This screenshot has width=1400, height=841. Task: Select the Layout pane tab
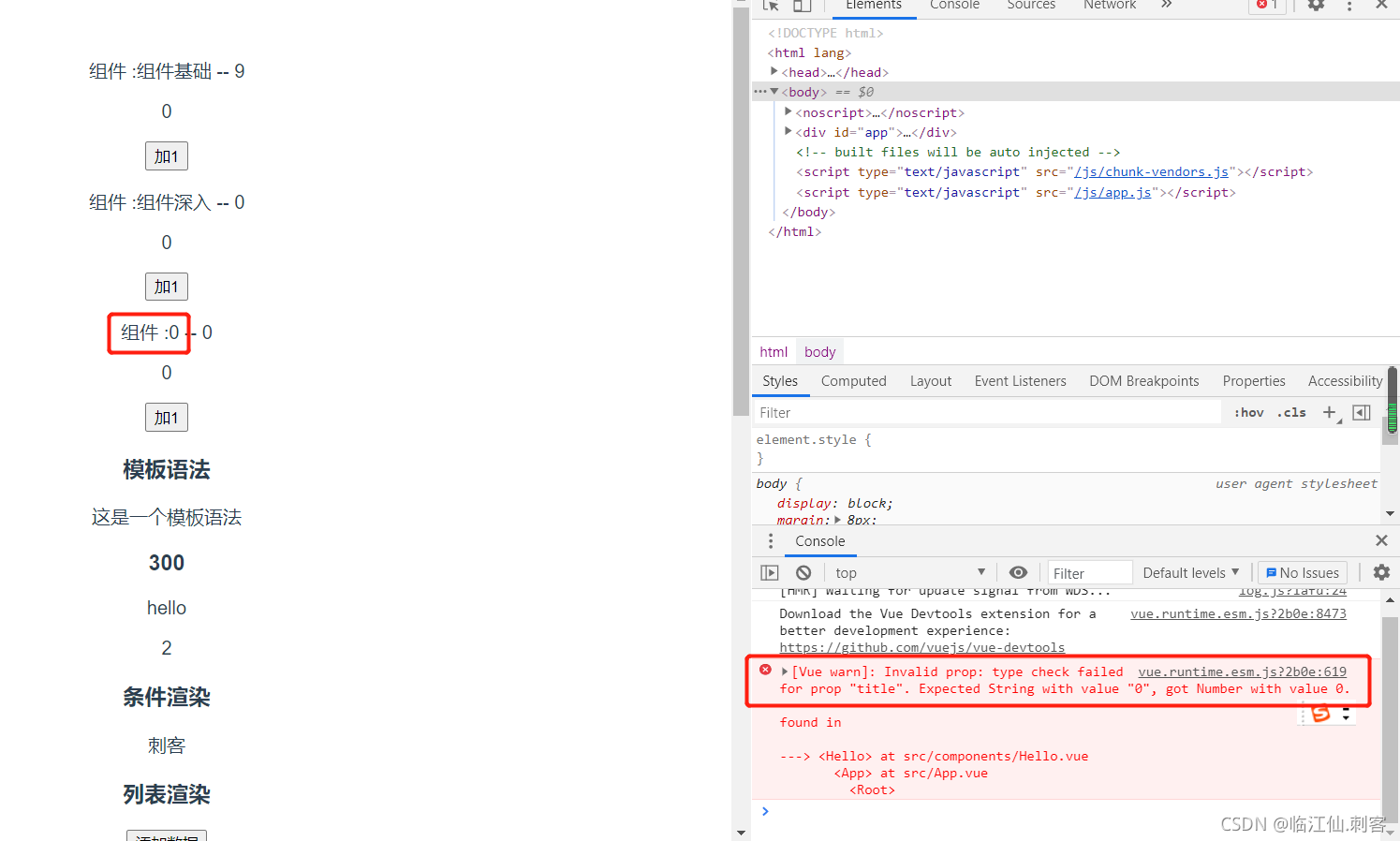(x=931, y=381)
